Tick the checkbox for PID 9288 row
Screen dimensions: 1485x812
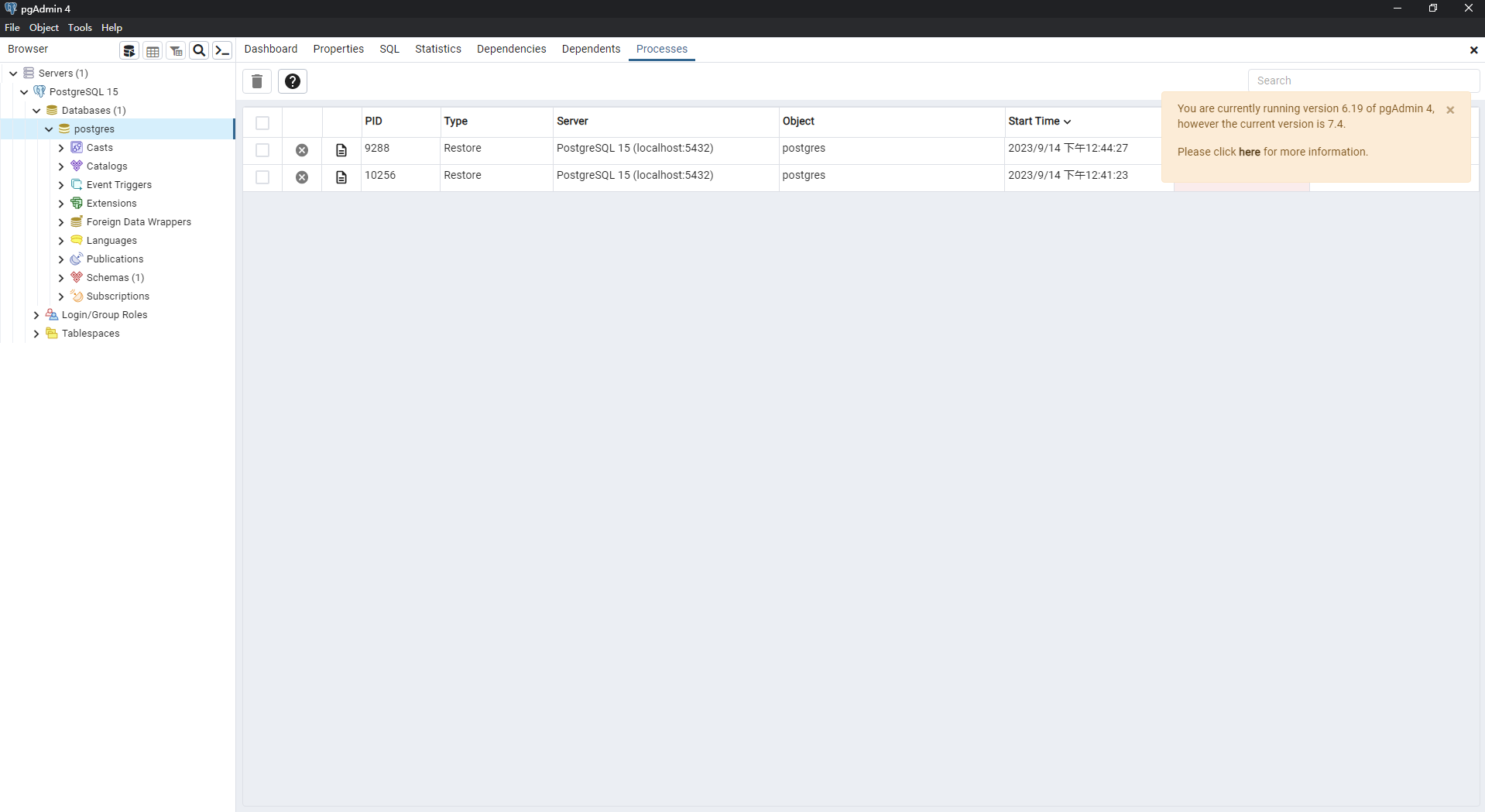pos(262,150)
